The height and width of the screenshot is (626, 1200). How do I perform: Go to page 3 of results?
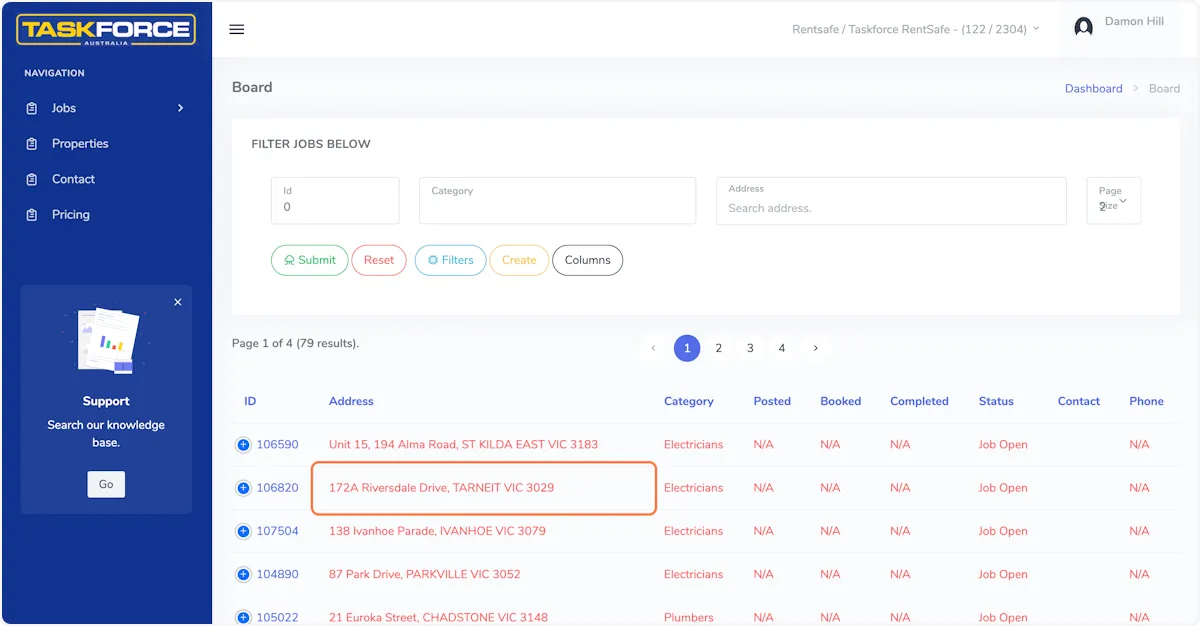coord(750,348)
